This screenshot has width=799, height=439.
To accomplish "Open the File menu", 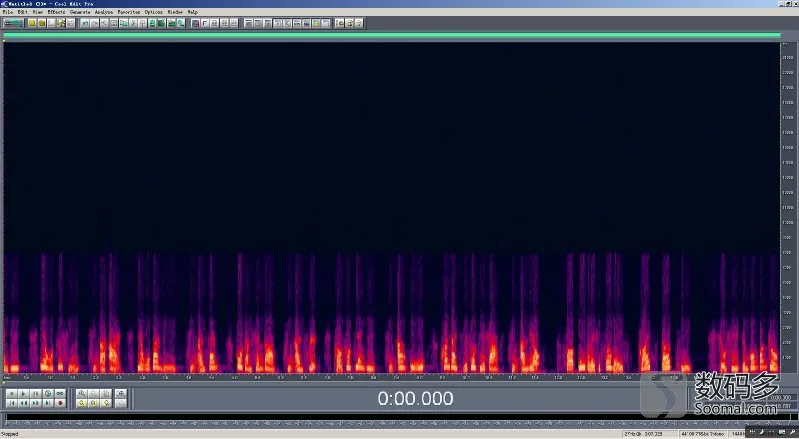I will [x=8, y=12].
